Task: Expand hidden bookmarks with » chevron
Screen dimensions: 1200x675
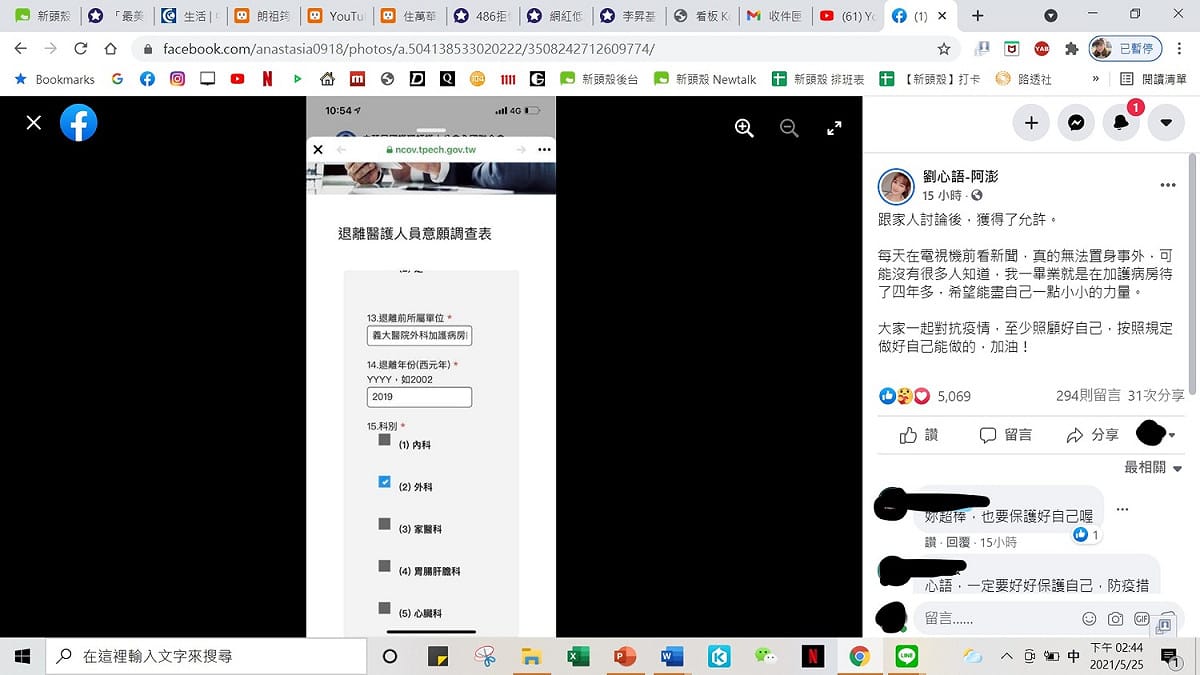Action: pyautogui.click(x=1095, y=79)
